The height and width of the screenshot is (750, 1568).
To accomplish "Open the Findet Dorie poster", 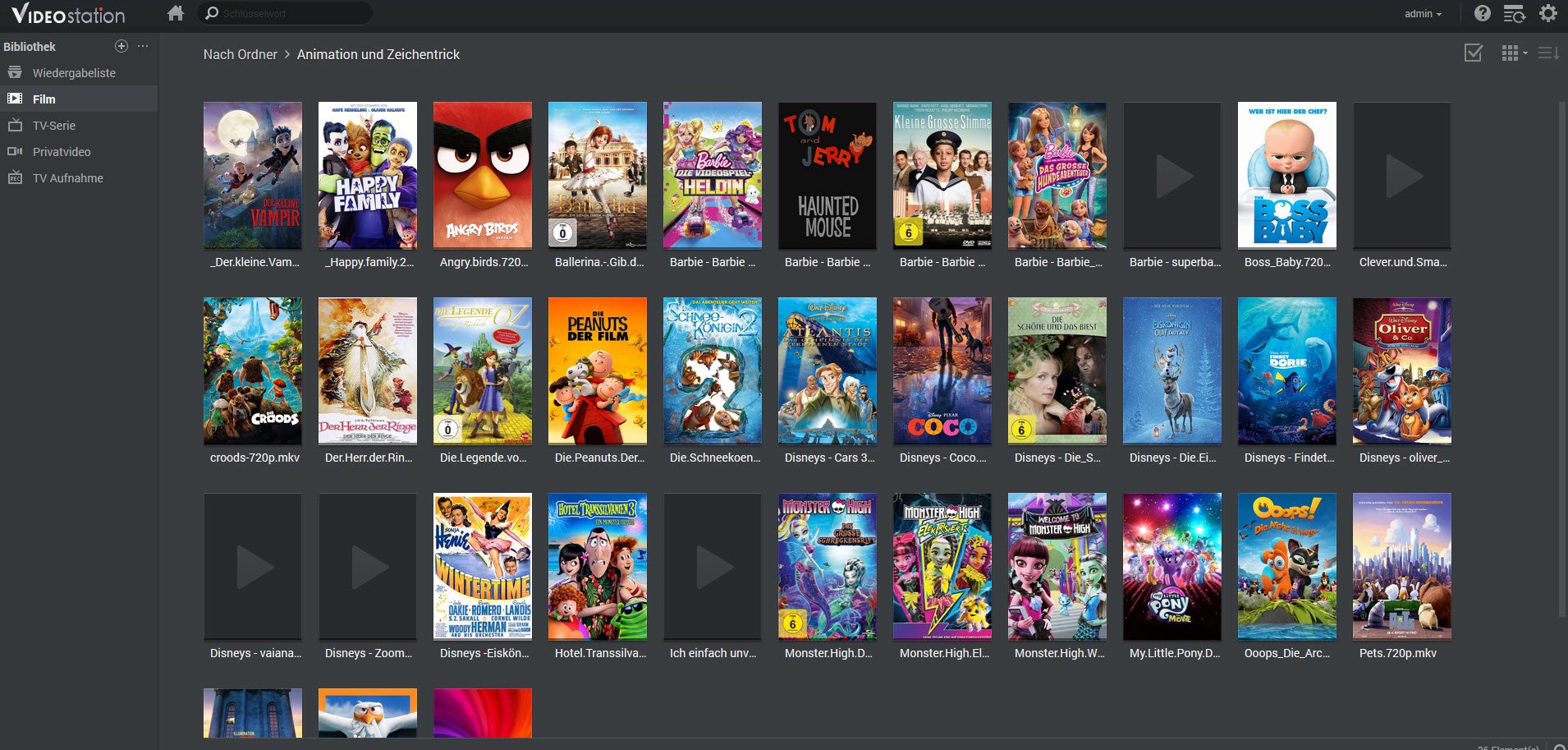I will 1287,370.
